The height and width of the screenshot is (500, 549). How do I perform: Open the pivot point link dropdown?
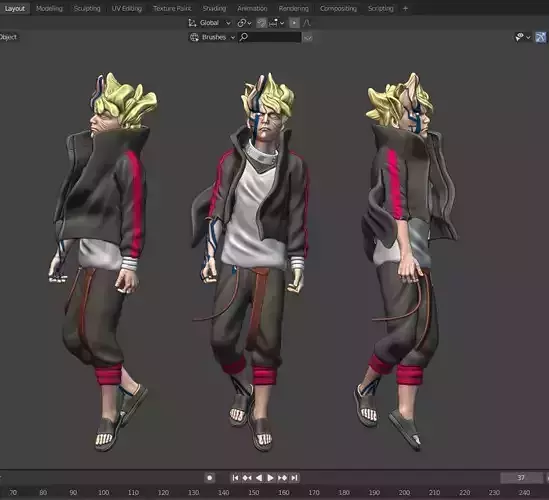(x=244, y=23)
